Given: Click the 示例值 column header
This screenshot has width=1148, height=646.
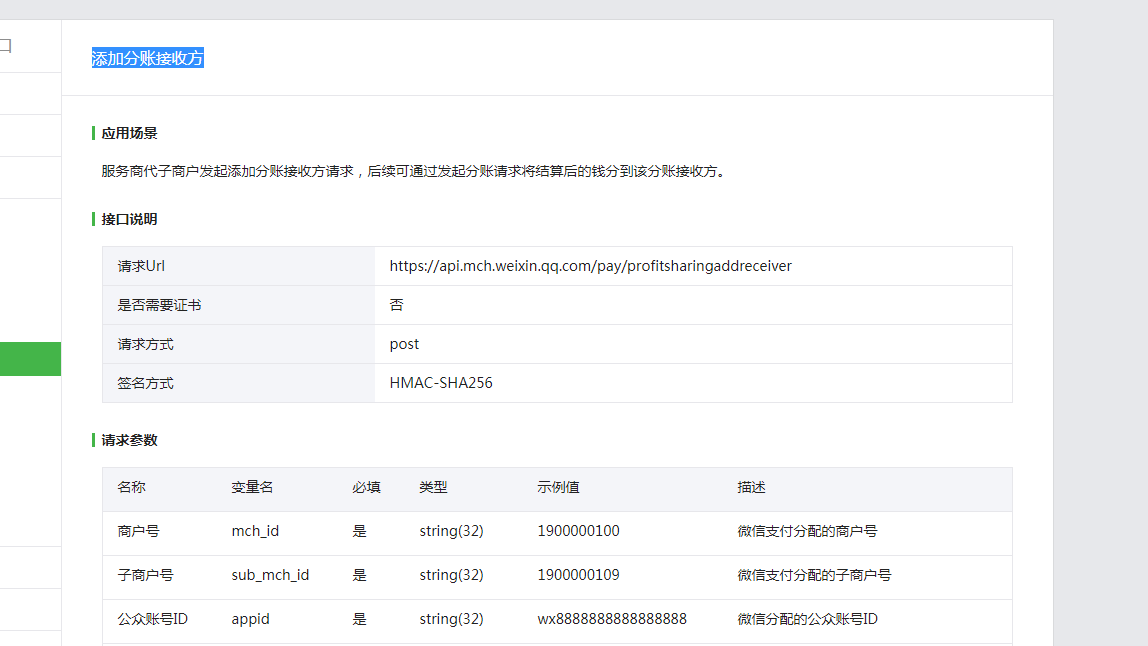Looking at the screenshot, I should click(x=558, y=488).
